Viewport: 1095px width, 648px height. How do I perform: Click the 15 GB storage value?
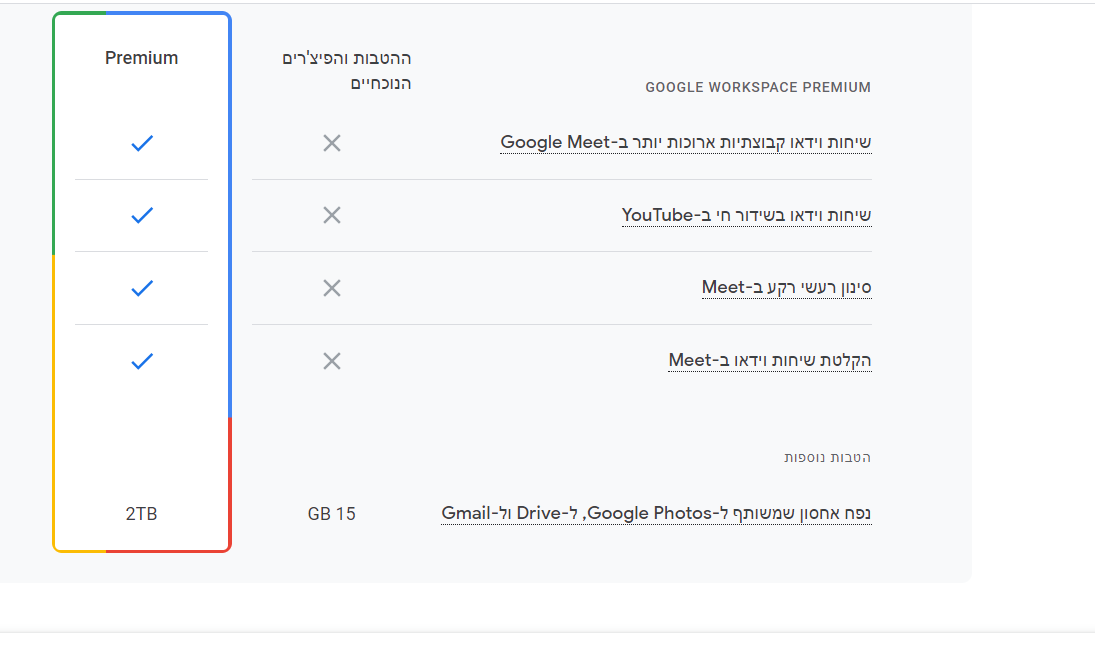[332, 514]
